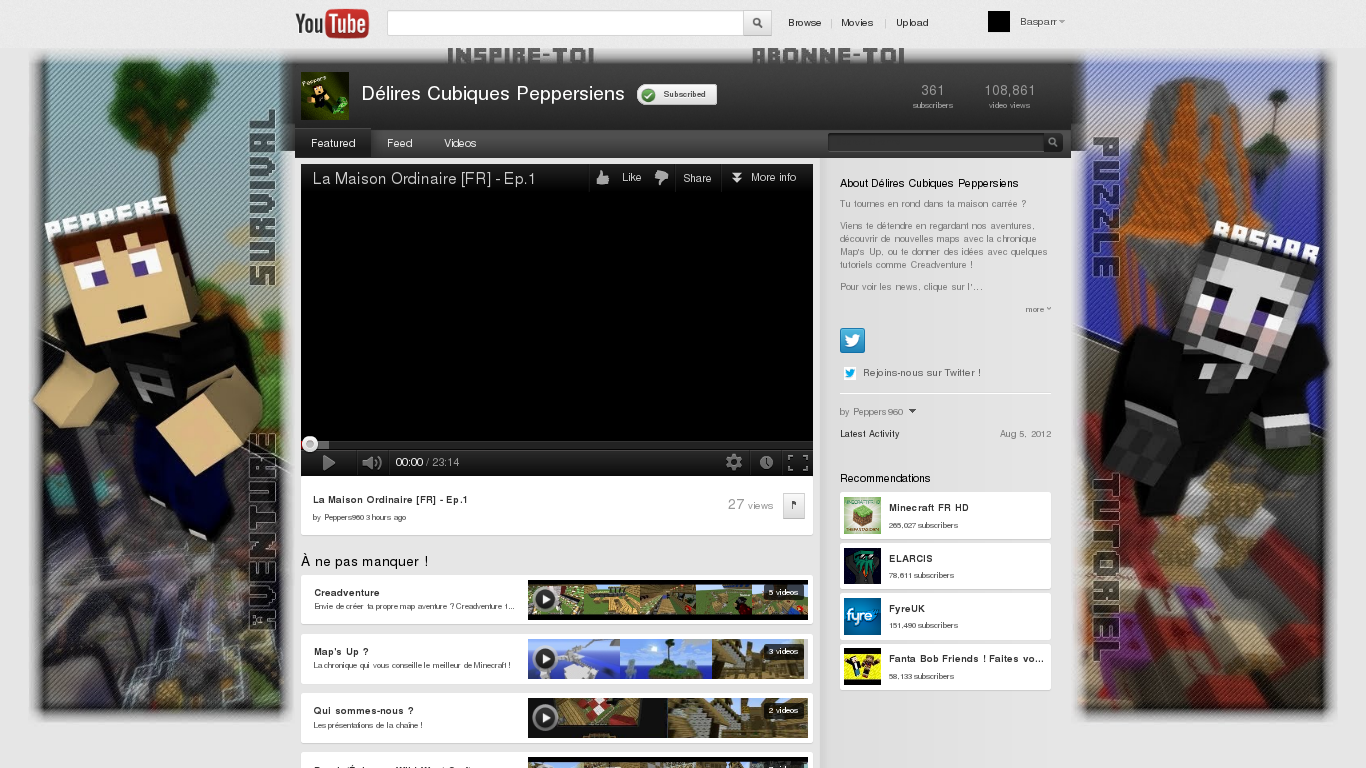Screen dimensions: 1366x768
Task: Click Rejoins-nous sur Twitter link
Action: [922, 373]
